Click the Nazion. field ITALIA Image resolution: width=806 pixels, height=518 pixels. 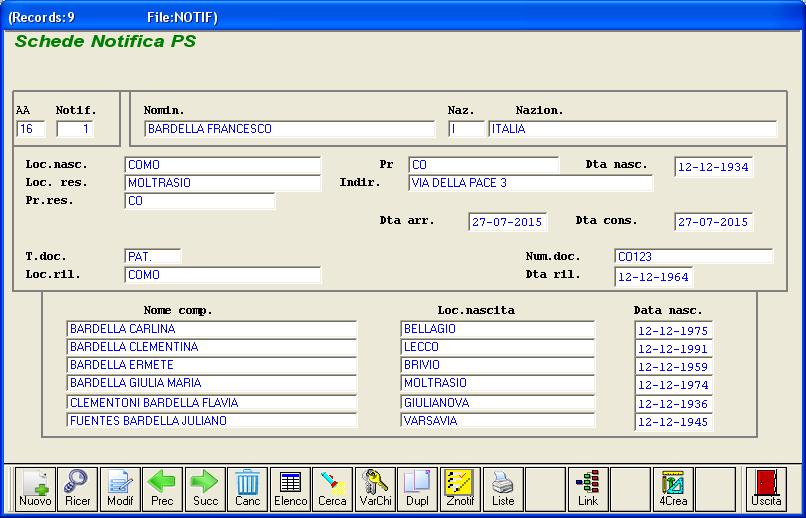coord(633,128)
